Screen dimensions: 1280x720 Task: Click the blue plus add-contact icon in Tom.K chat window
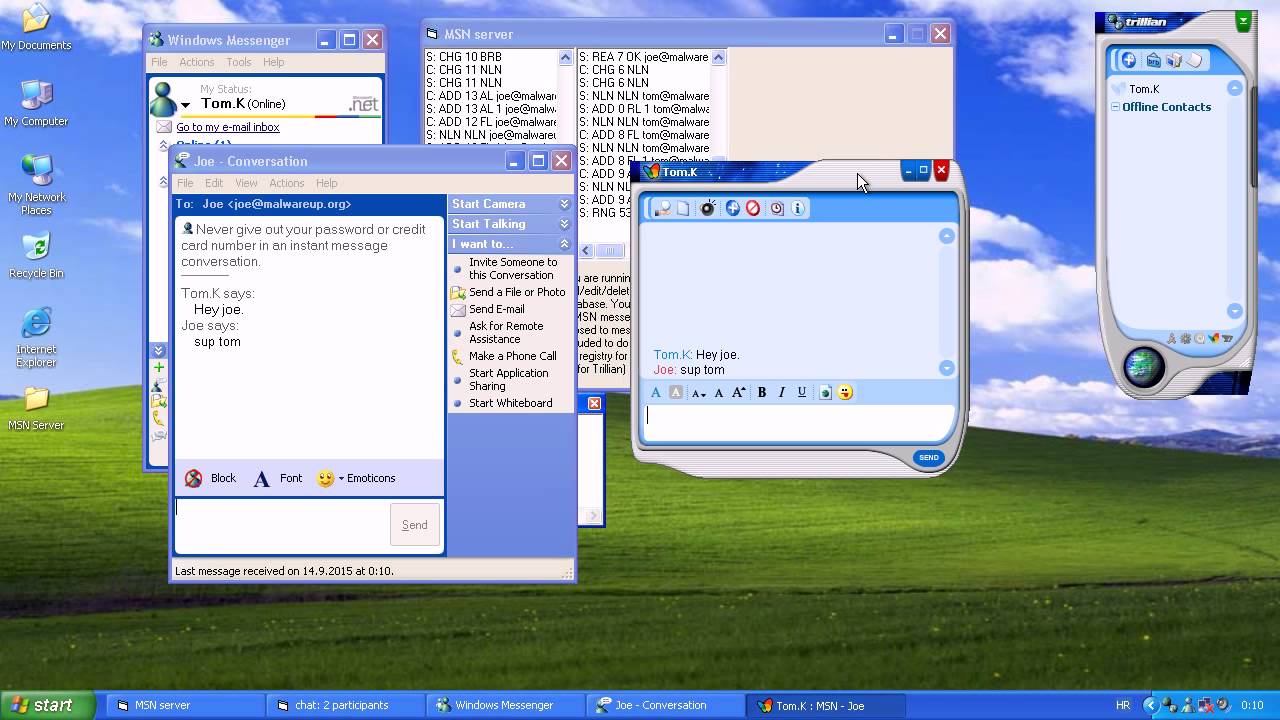[732, 208]
